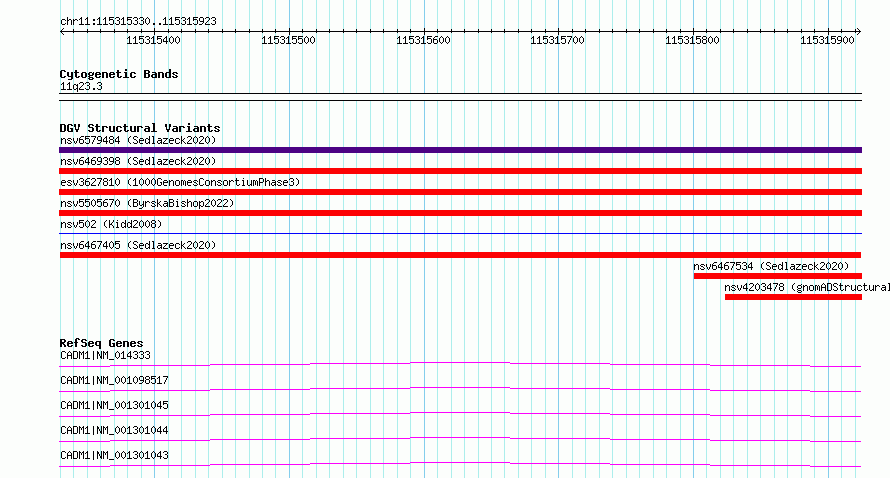This screenshot has width=890, height=478.
Task: Select the 11q23.3 band label
Action: tap(81, 86)
